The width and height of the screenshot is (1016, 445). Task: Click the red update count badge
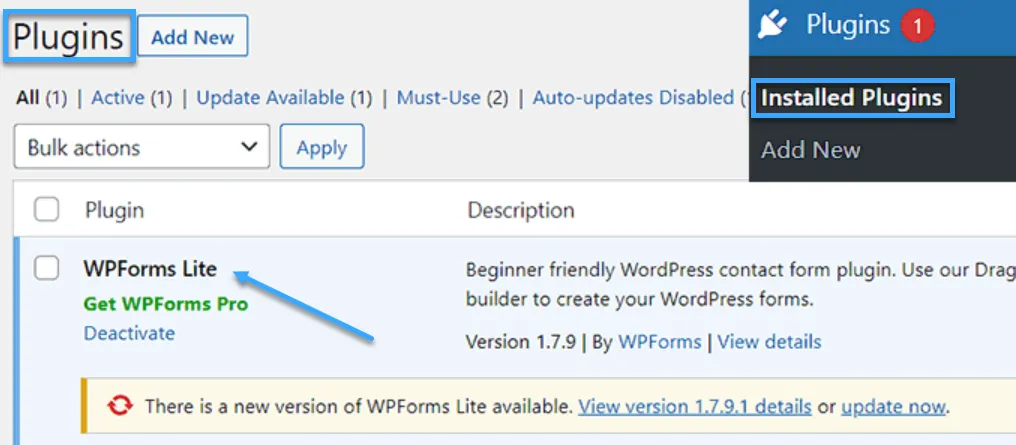[916, 27]
